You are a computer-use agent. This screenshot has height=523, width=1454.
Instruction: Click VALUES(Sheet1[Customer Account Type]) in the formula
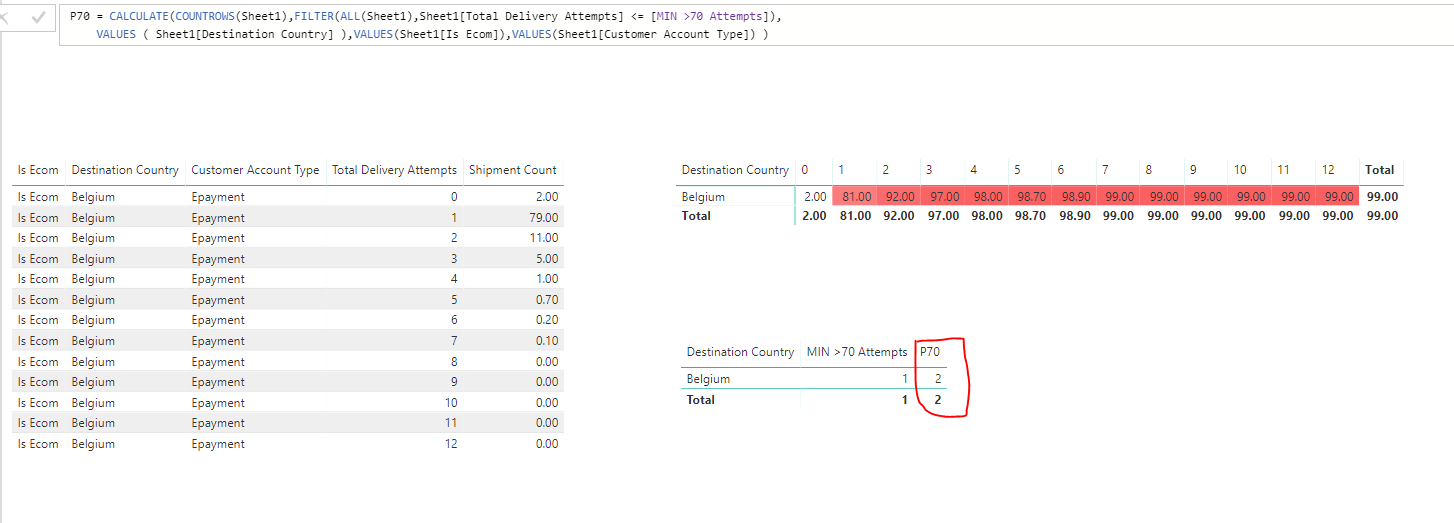636,35
